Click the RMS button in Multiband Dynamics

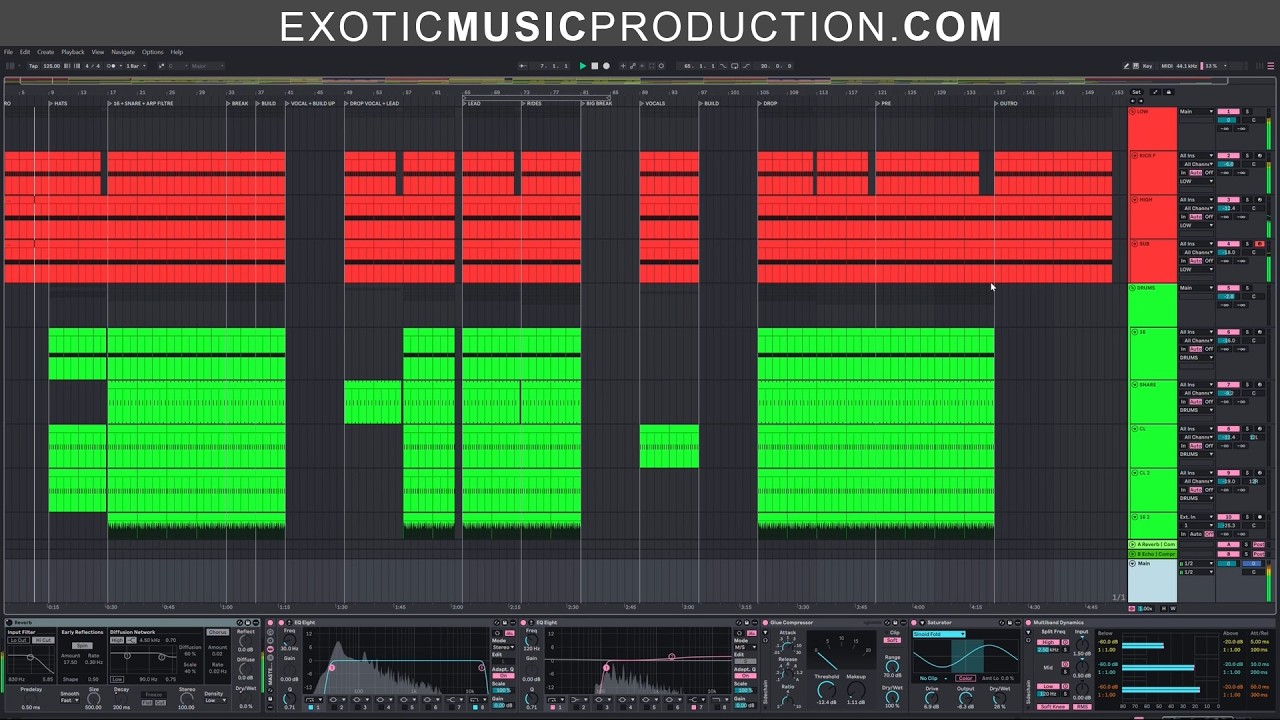click(1083, 707)
